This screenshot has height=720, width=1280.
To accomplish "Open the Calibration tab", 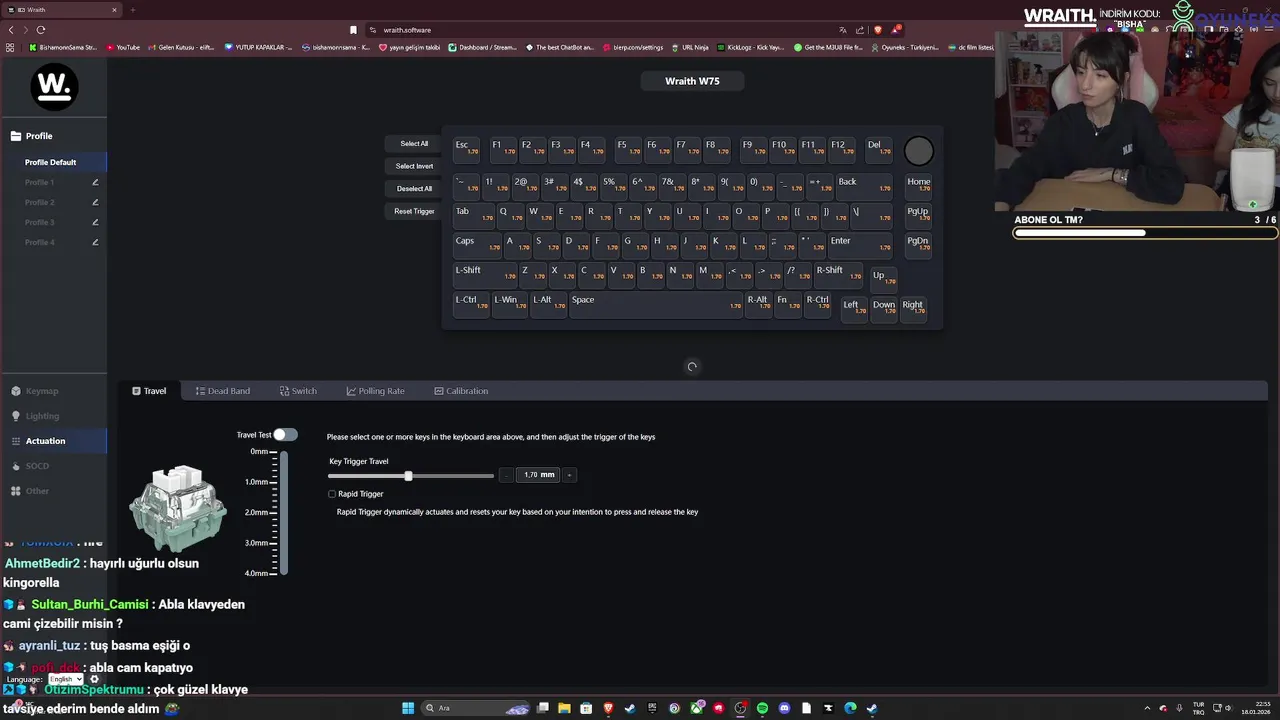I will [461, 391].
